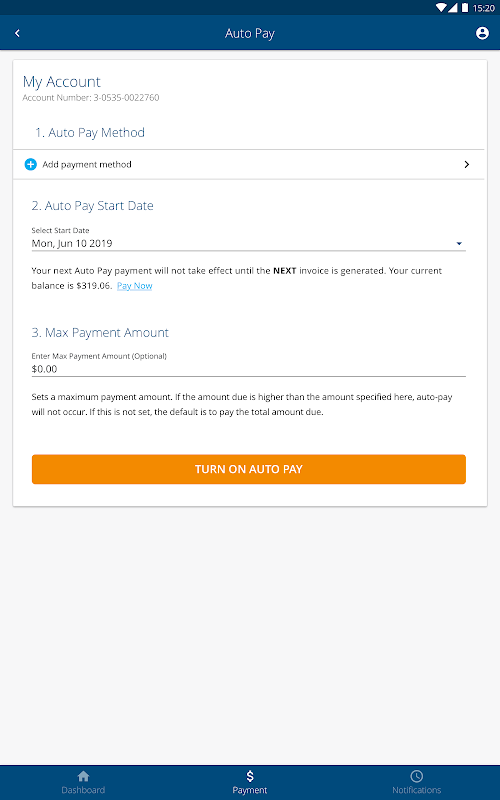
Task: Expand the start date dropdown arrow
Action: [459, 243]
